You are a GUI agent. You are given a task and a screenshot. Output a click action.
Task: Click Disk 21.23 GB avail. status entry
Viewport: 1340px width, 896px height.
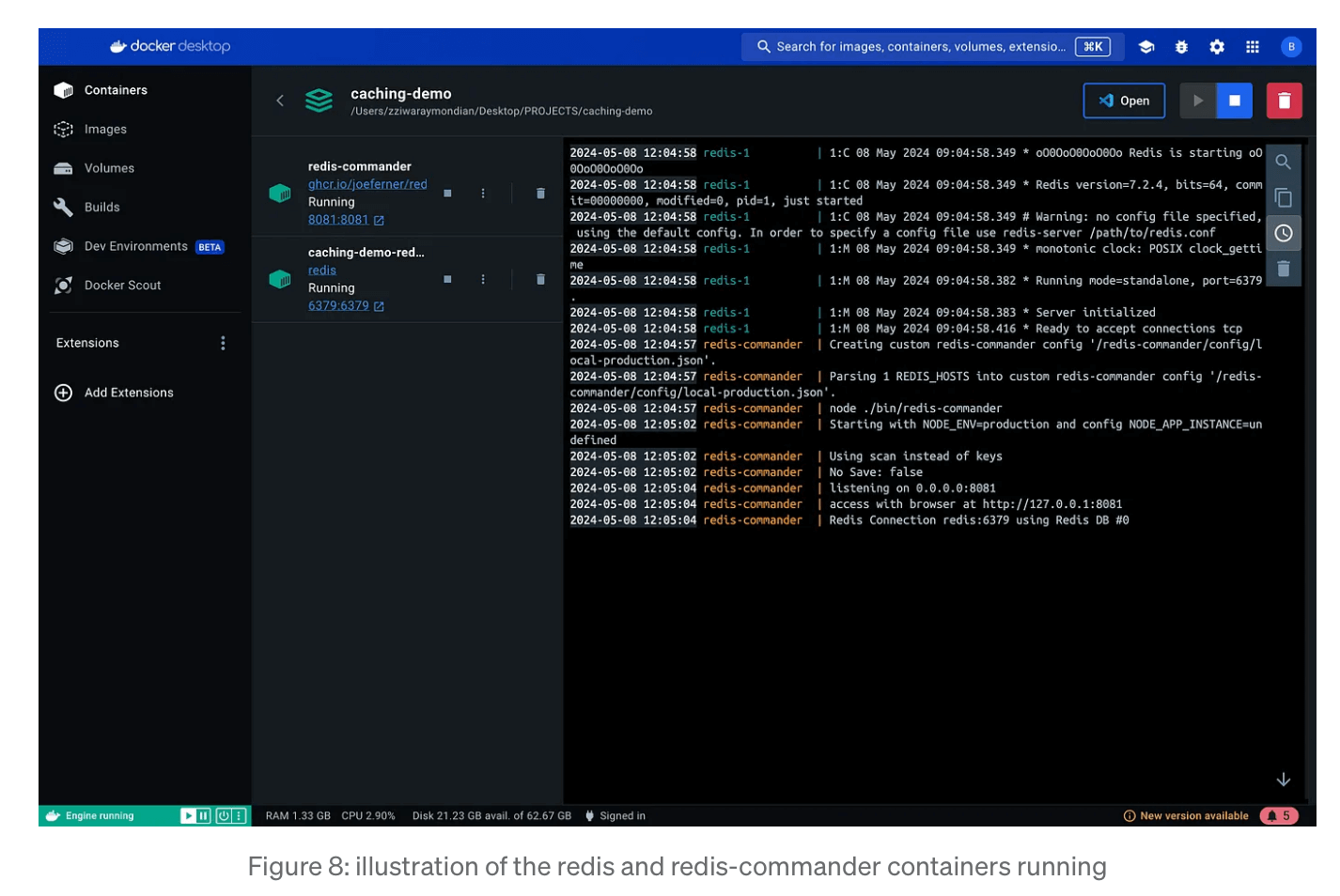pos(491,816)
